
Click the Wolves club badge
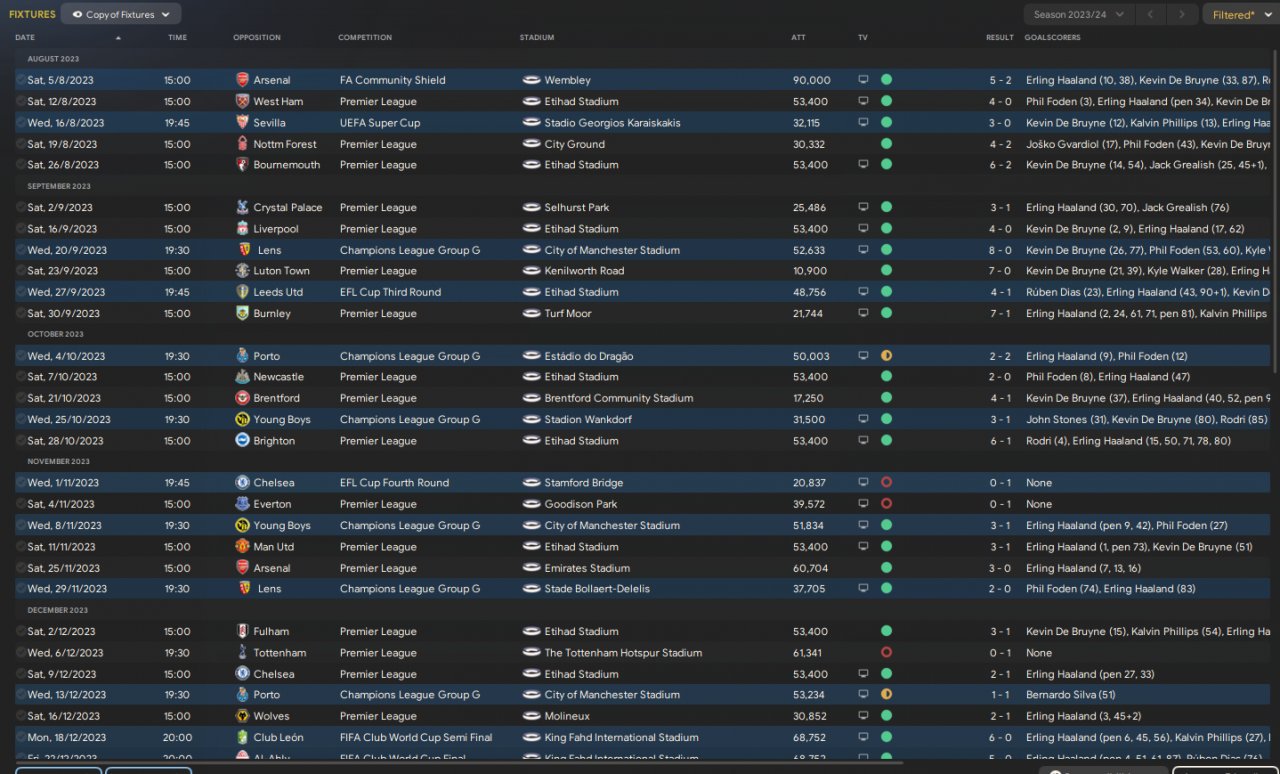click(x=242, y=716)
